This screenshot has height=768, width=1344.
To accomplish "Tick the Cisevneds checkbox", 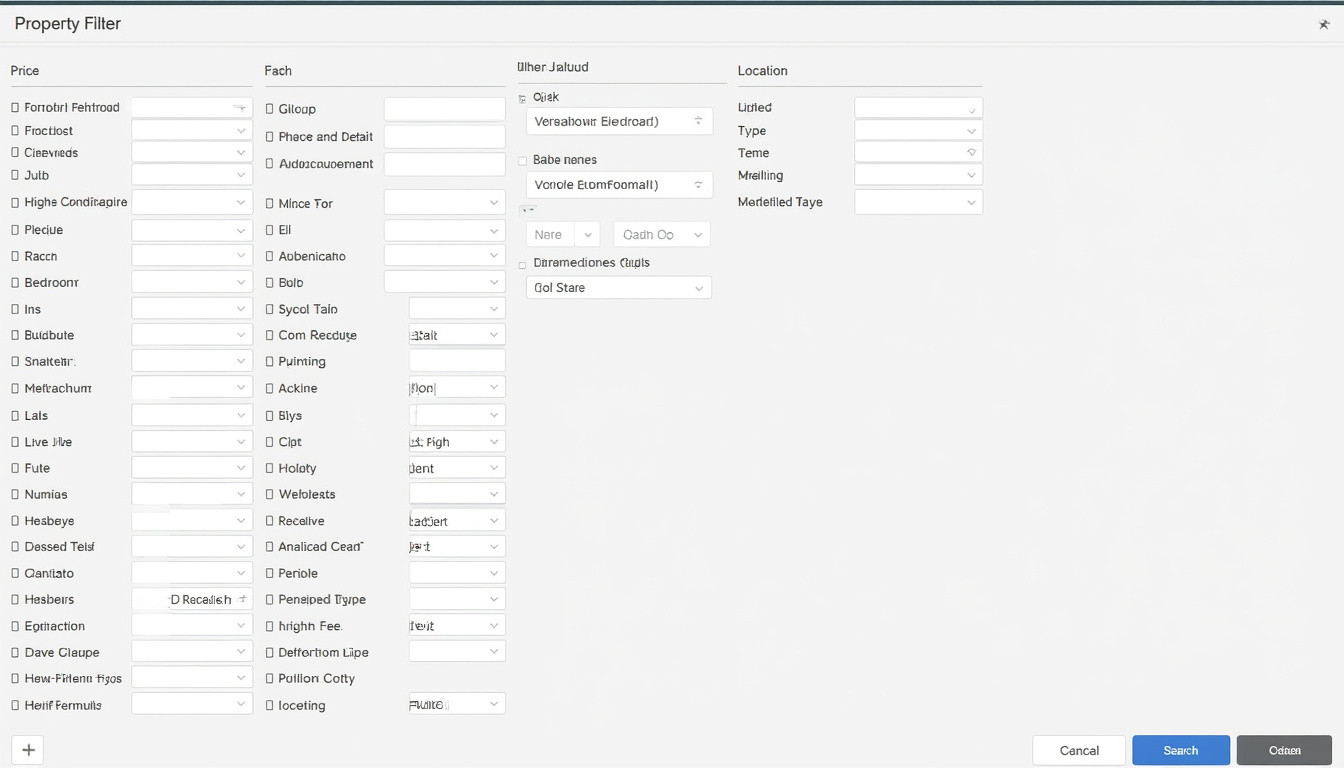I will (15, 153).
